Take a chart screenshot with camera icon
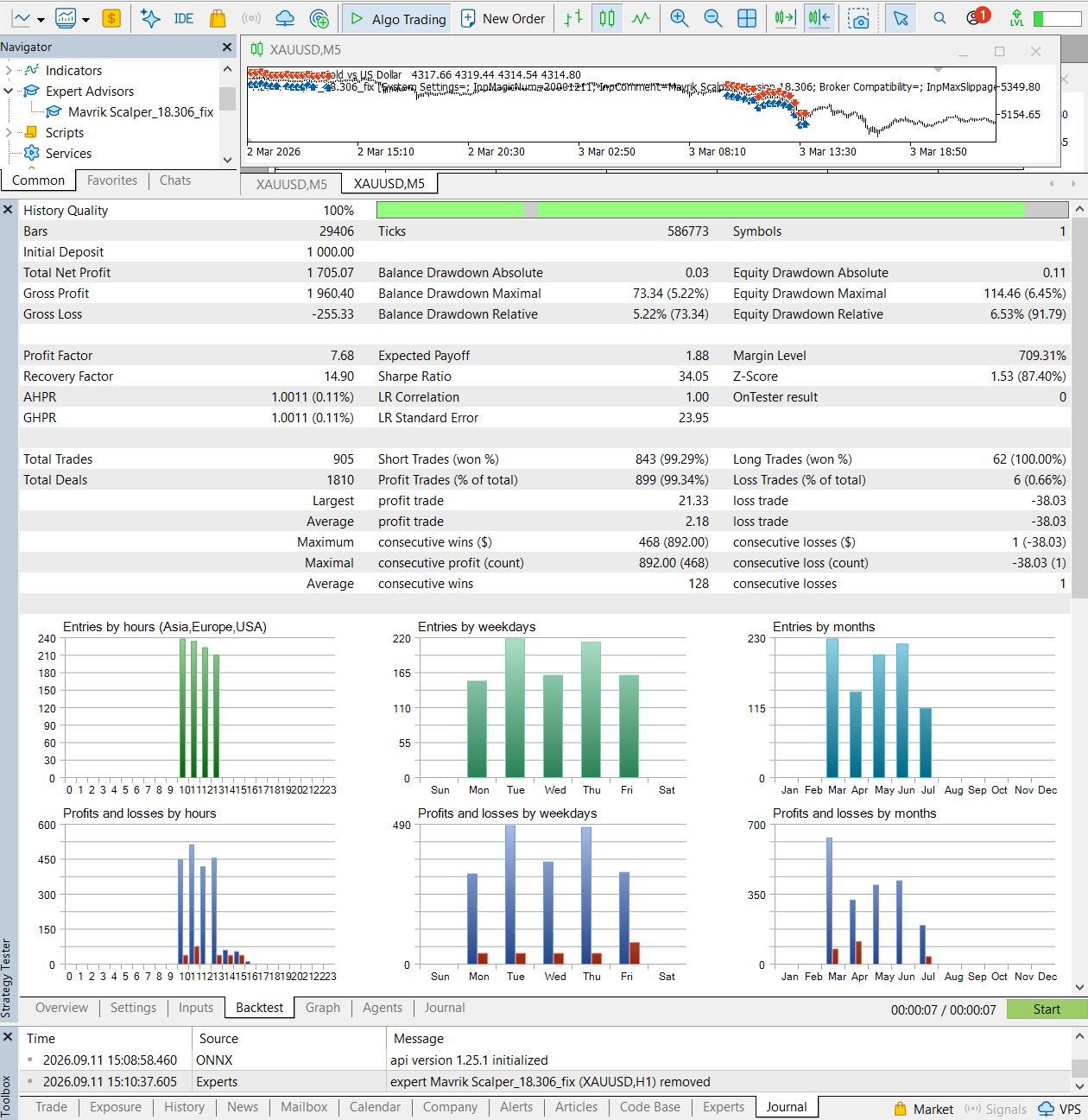 (x=858, y=18)
